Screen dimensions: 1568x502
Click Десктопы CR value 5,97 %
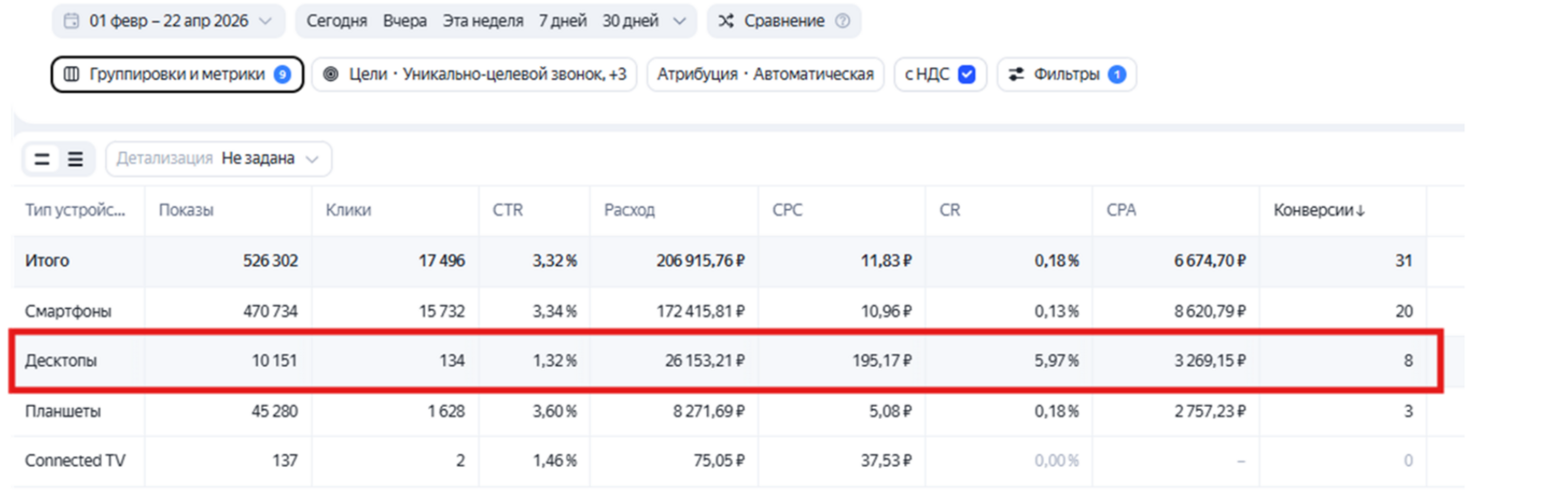1057,360
